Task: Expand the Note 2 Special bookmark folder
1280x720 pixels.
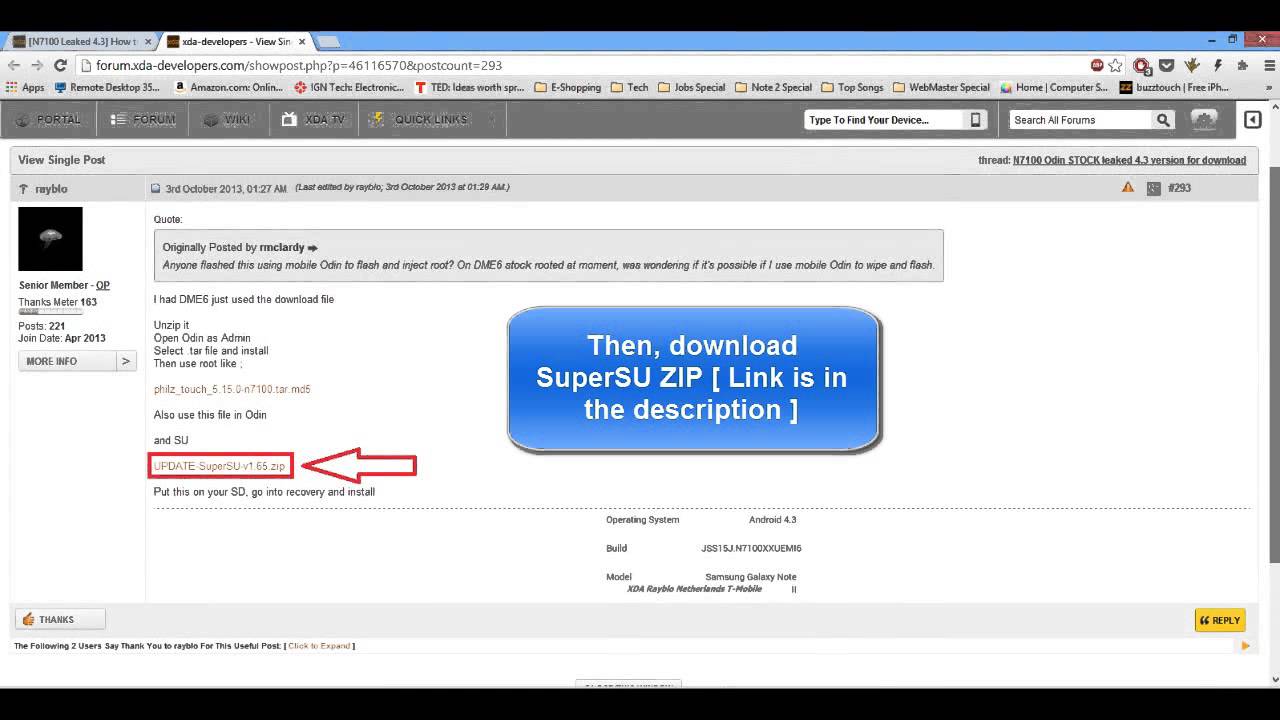Action: click(774, 87)
